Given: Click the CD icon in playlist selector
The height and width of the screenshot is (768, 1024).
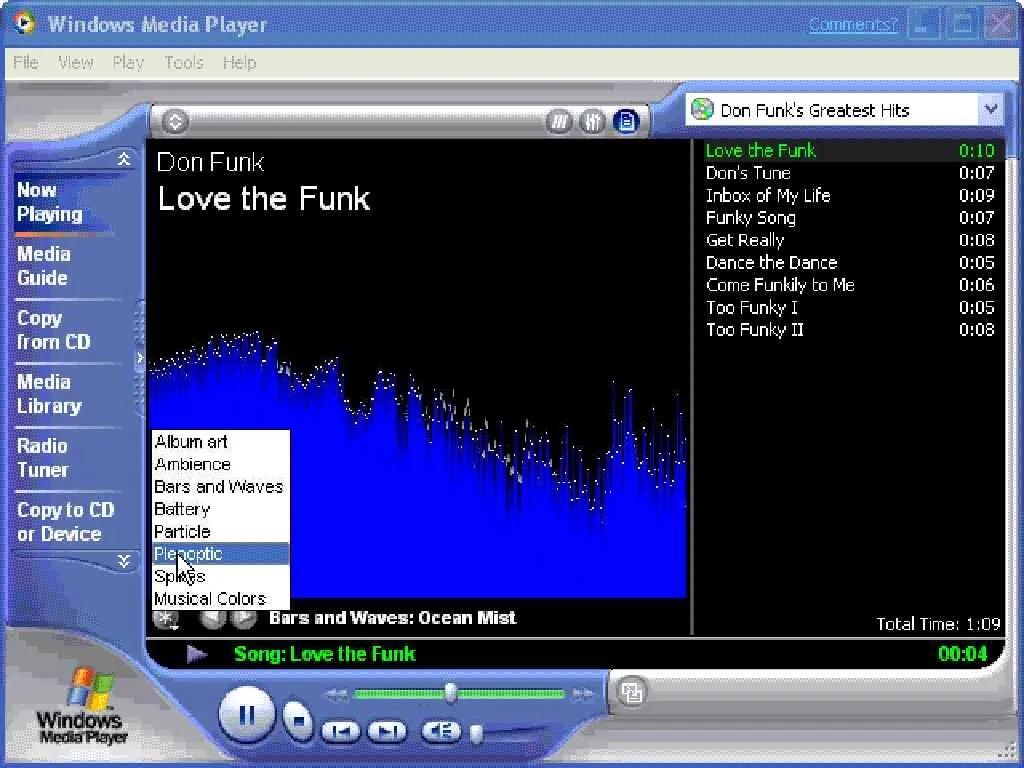Looking at the screenshot, I should pyautogui.click(x=702, y=109).
